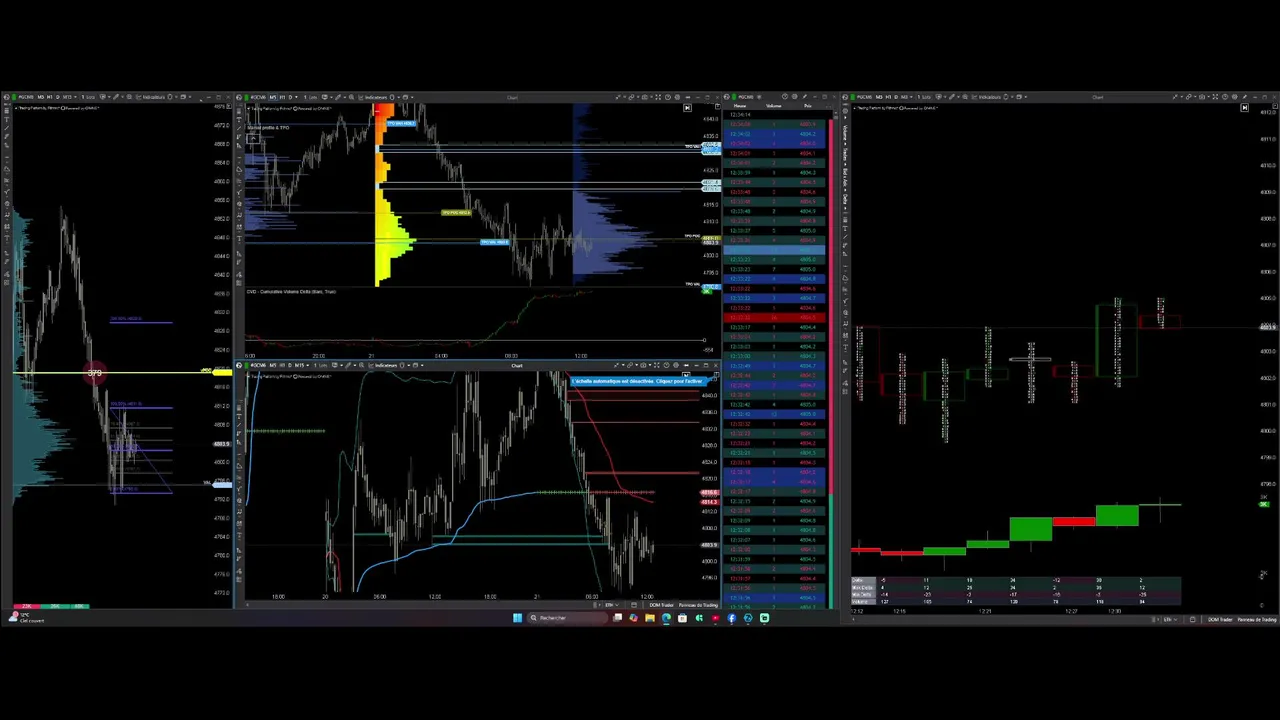Image resolution: width=1280 pixels, height=720 pixels.
Task: Open Indicateurs menu in the left profile chart
Action: coord(155,97)
